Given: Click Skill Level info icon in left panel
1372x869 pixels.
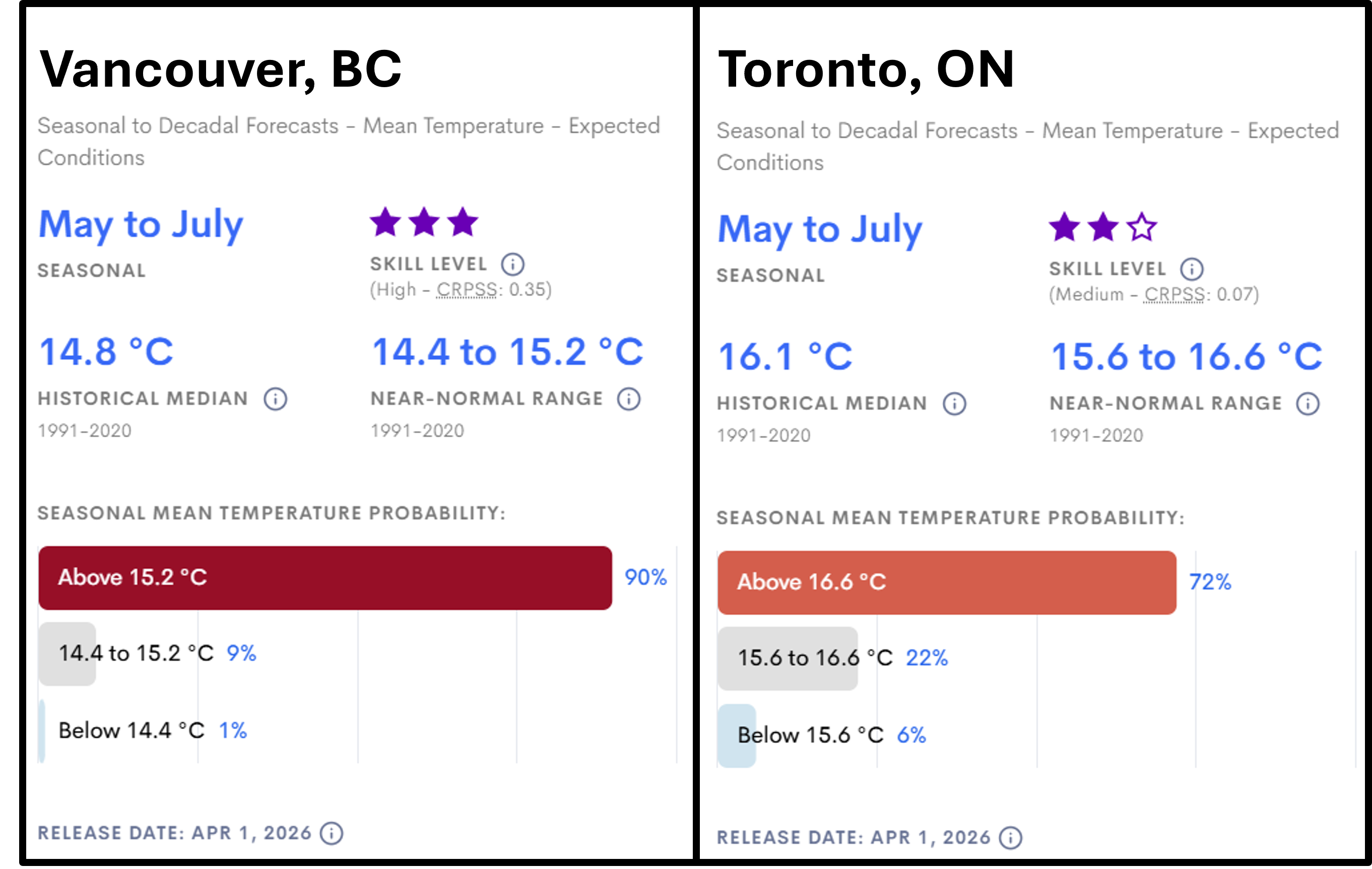Looking at the screenshot, I should point(512,264).
